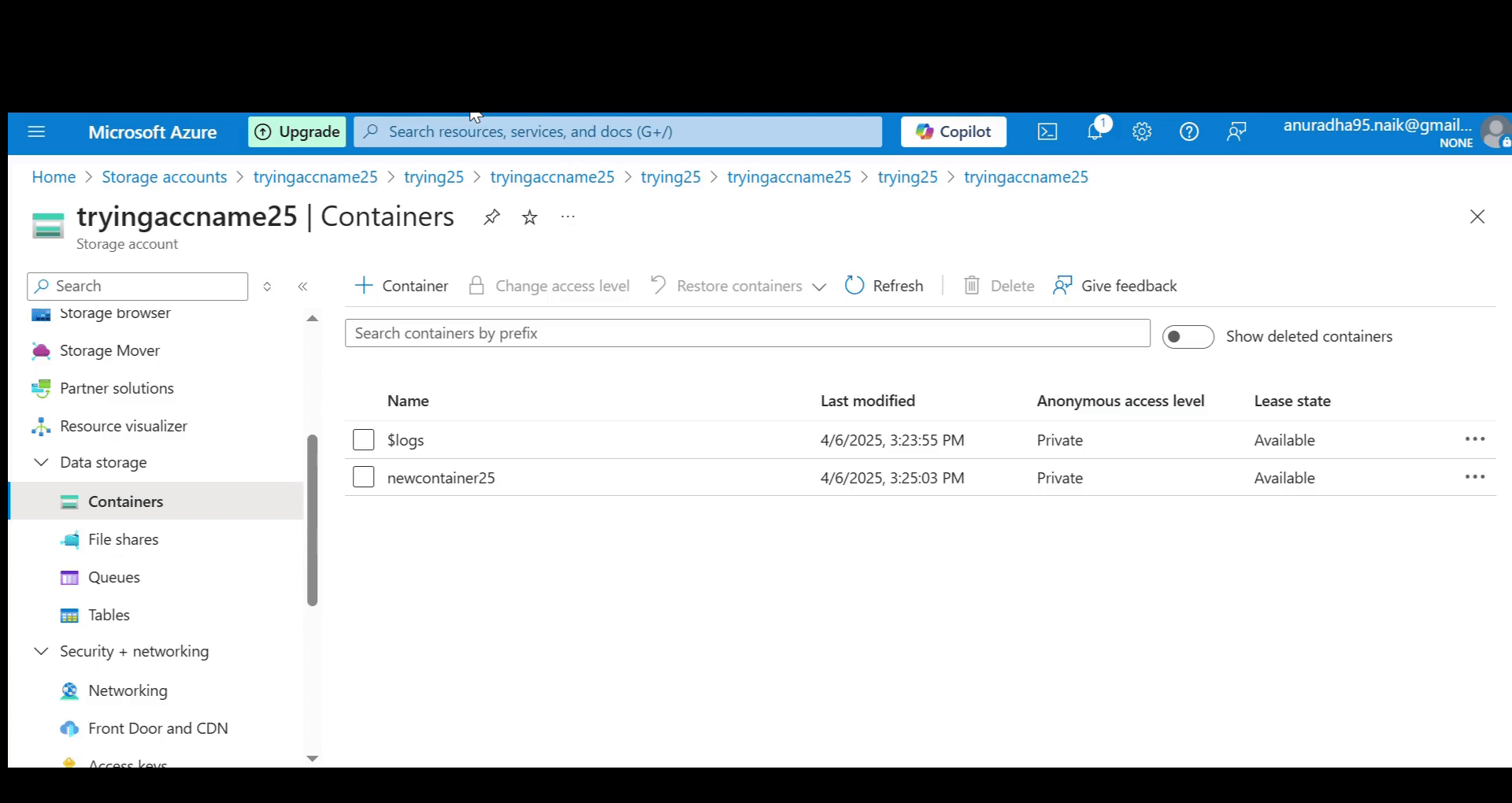
Task: Click the storage account icon beside the title
Action: [48, 226]
